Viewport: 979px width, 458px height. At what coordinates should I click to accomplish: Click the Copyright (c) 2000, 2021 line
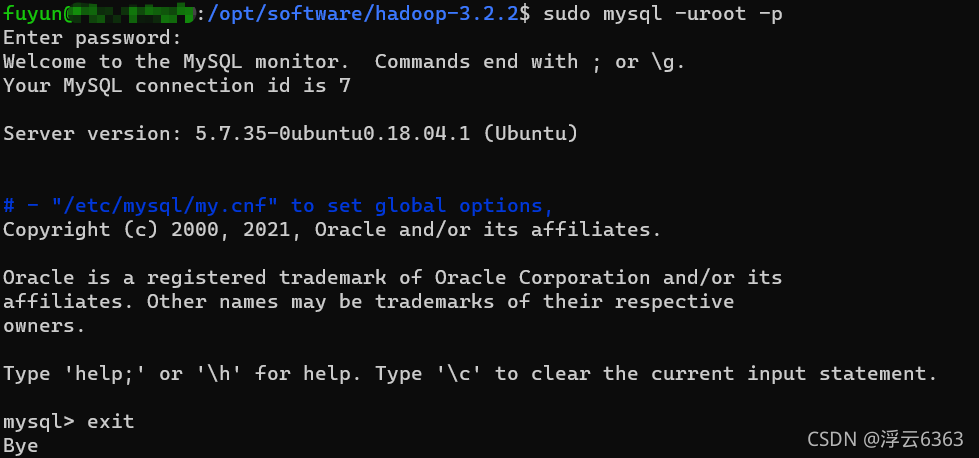coord(332,230)
